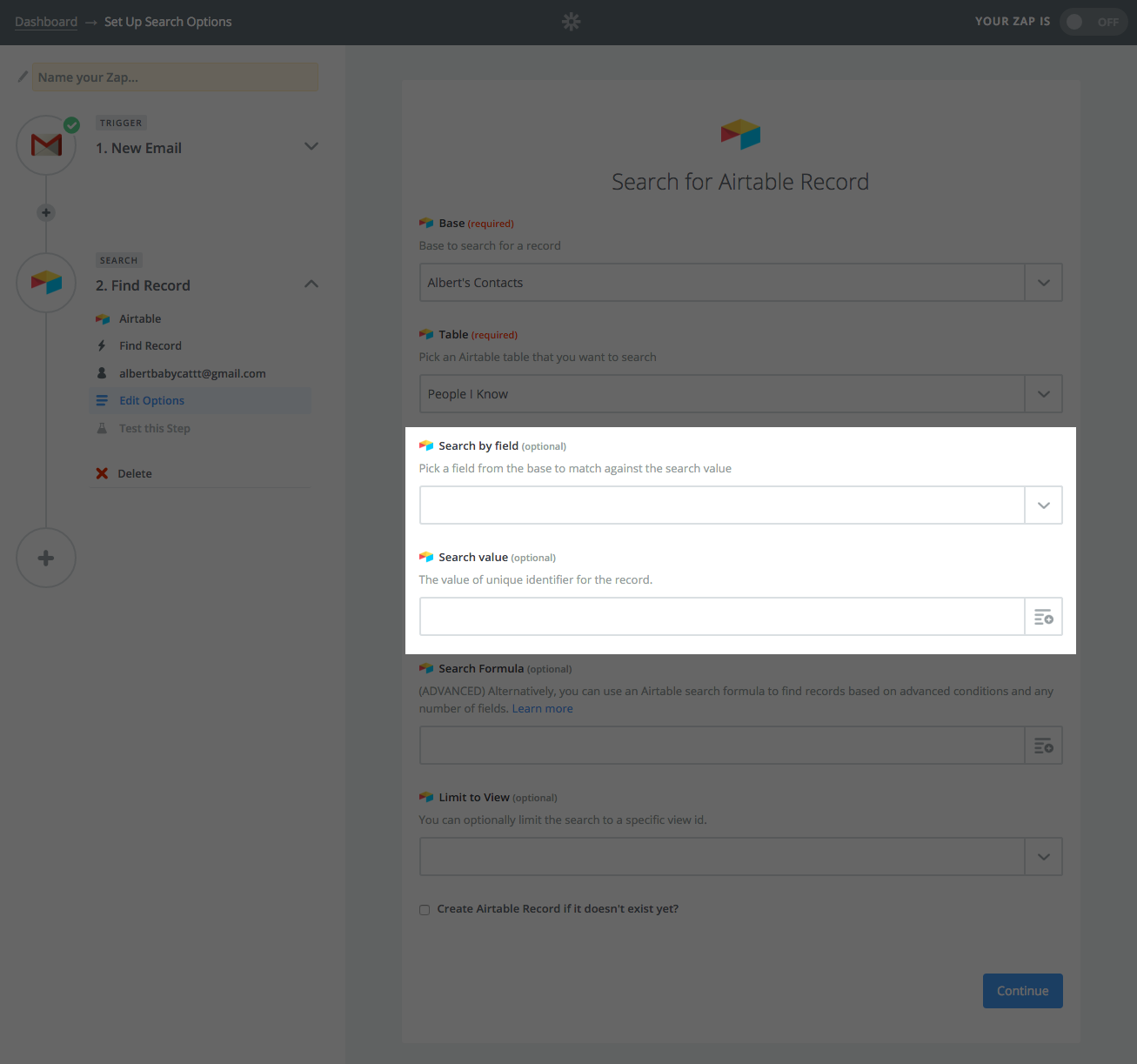1137x1064 pixels.
Task: Turn the Zap on with OFF switch
Action: (x=1094, y=22)
